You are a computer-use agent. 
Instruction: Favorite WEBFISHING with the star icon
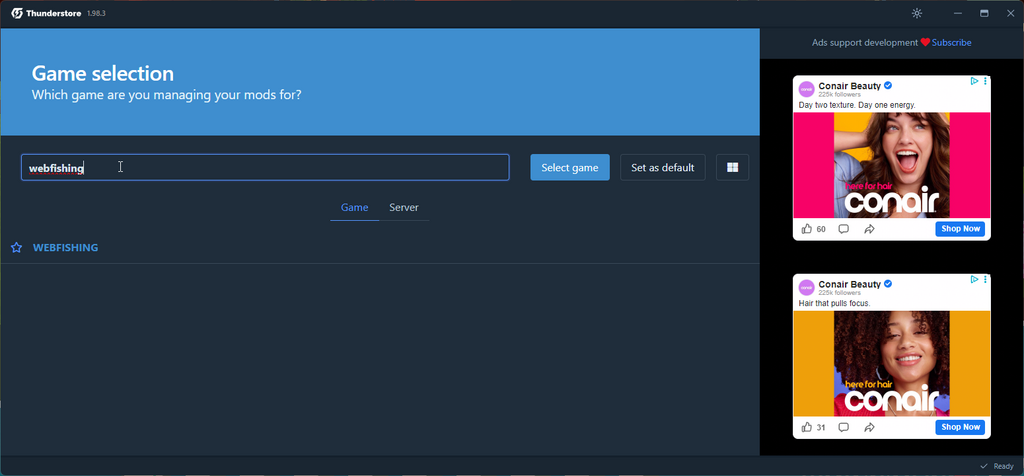point(16,248)
